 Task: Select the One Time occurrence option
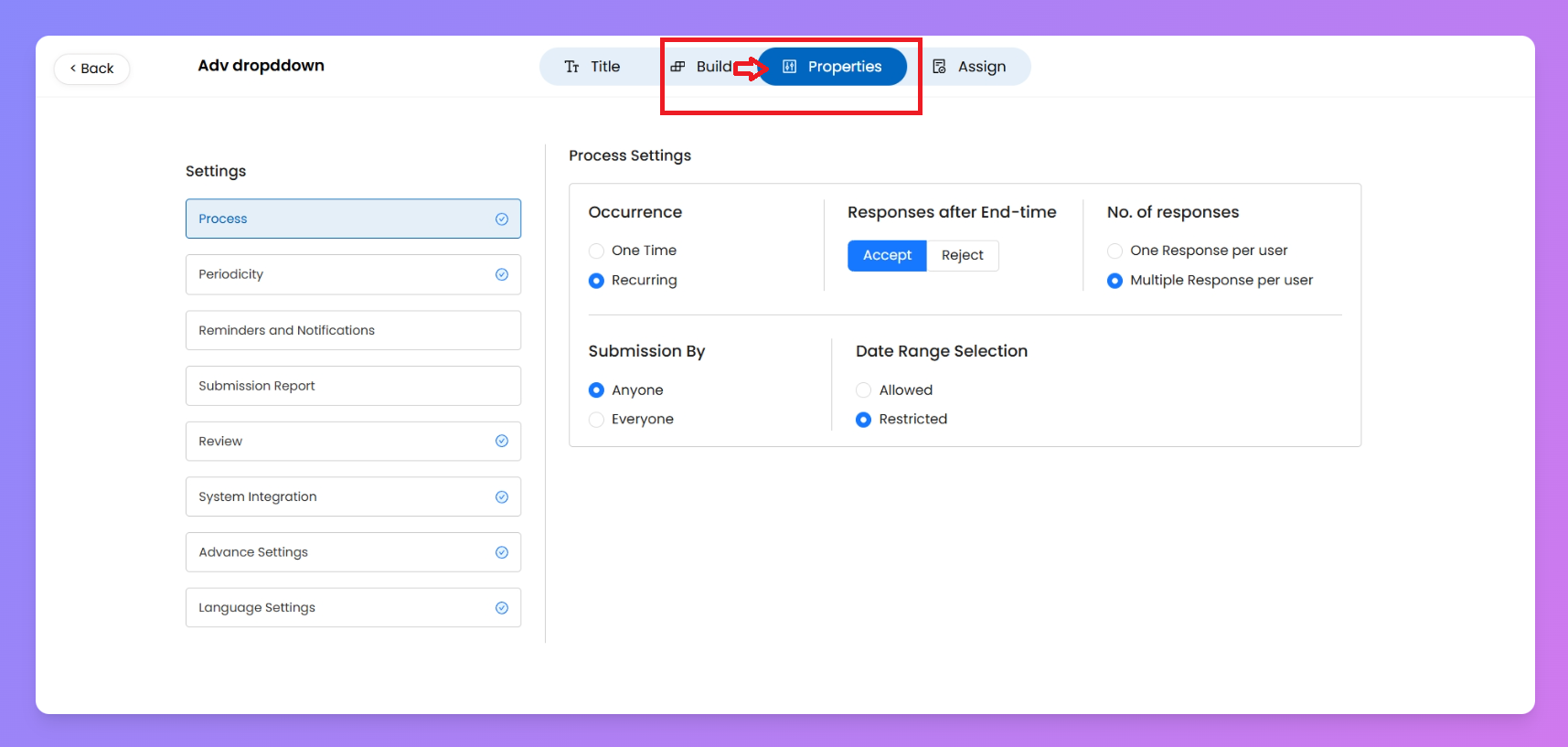[x=597, y=251]
